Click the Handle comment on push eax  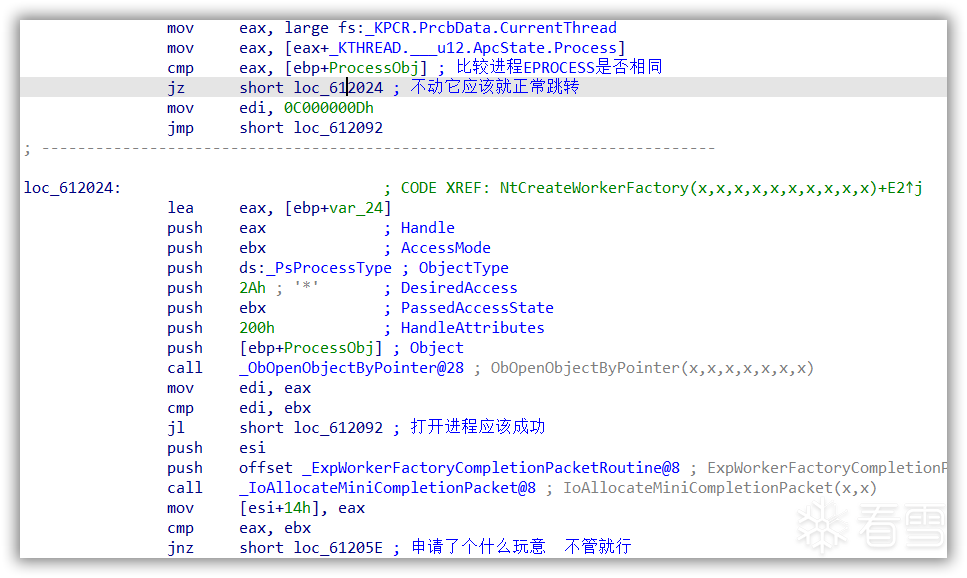coord(427,228)
